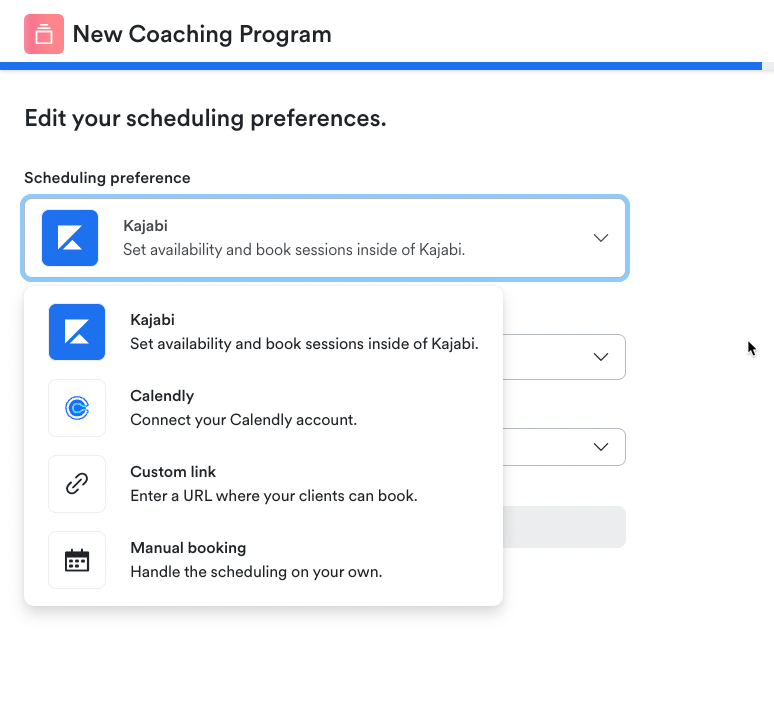Viewport: 774px width, 719px height.
Task: Select the Manual booking option label
Action: (x=188, y=548)
